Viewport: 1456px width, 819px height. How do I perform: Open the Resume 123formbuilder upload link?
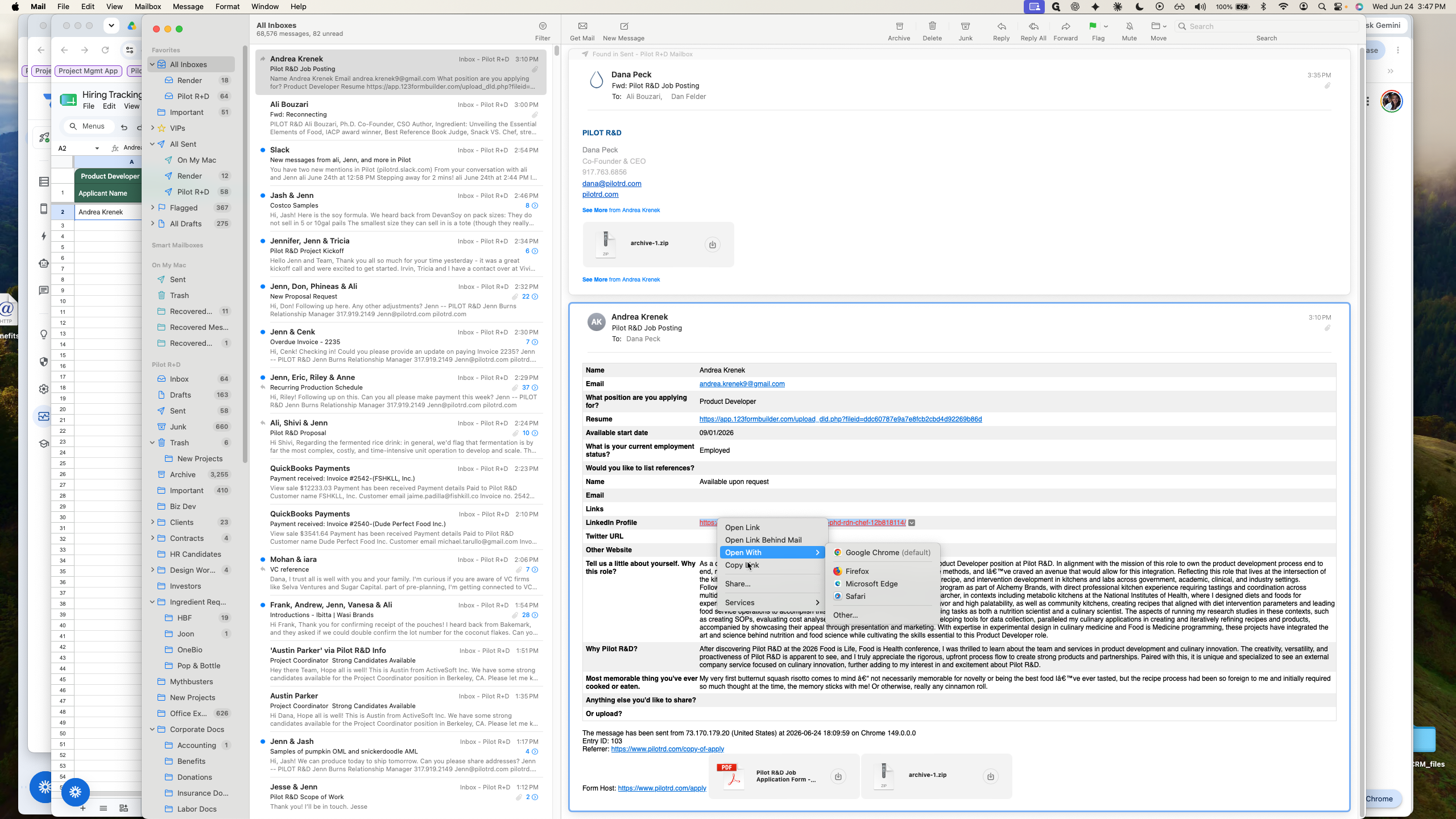pyautogui.click(x=840, y=419)
